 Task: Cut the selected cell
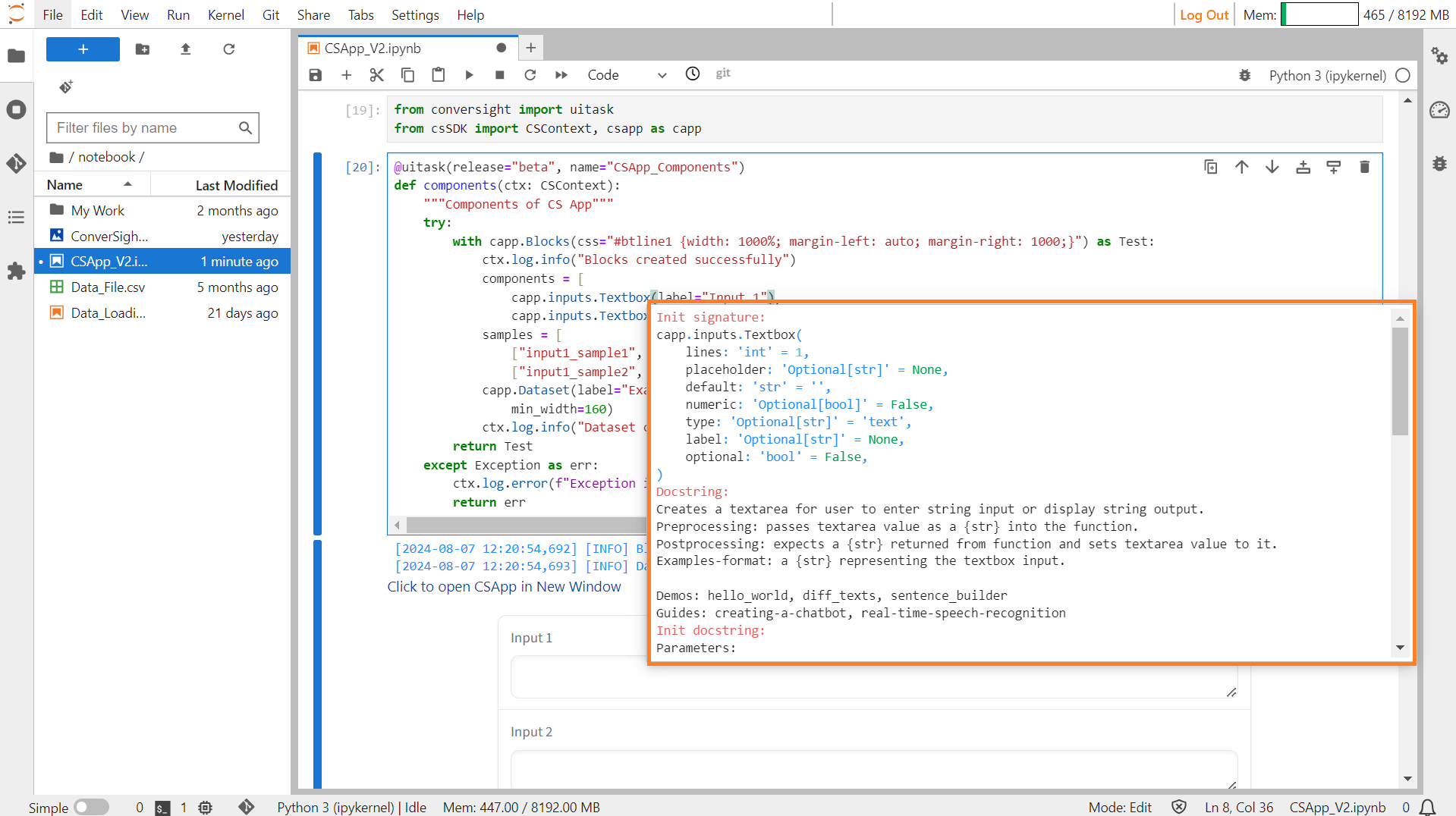376,74
